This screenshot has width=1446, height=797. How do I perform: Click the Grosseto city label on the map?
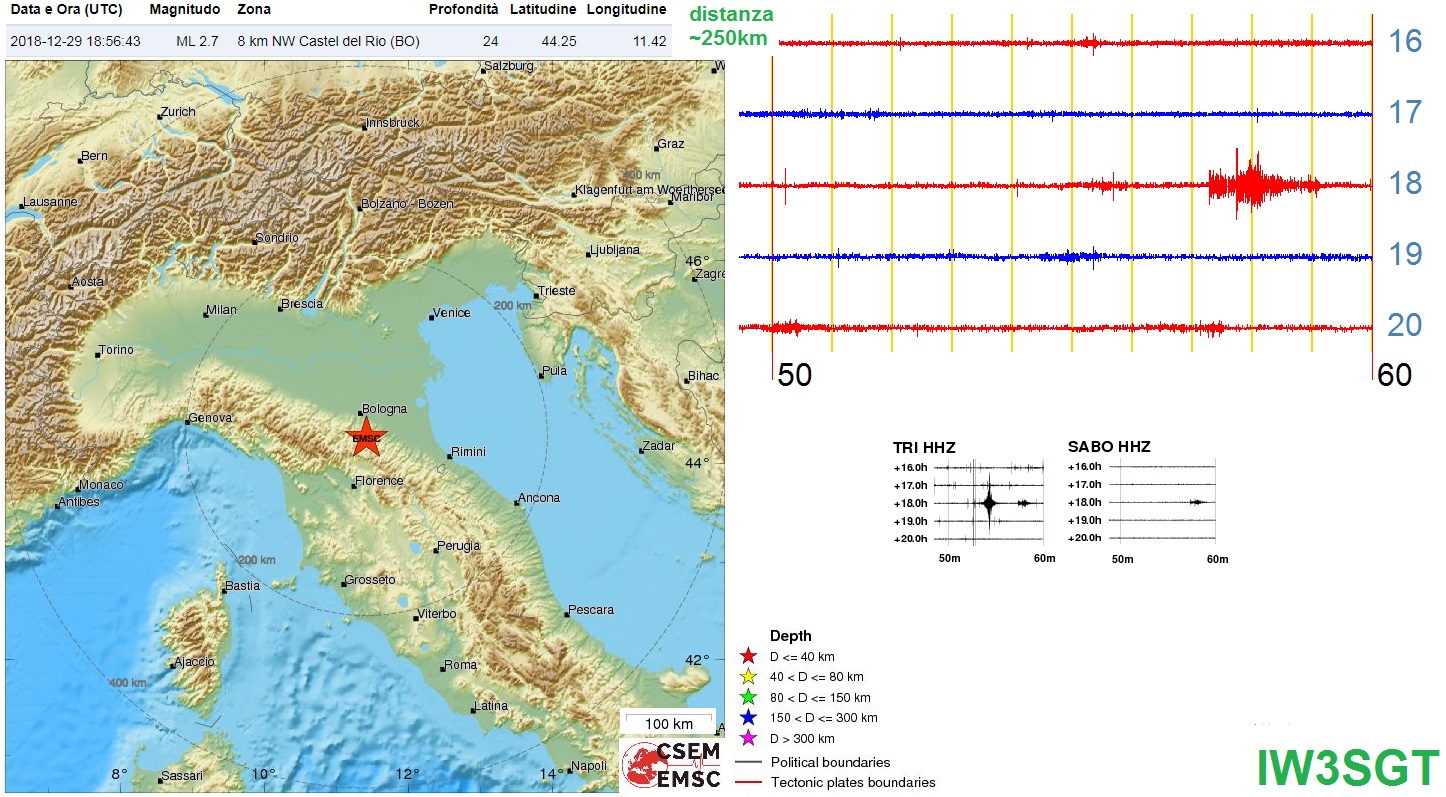tap(369, 580)
